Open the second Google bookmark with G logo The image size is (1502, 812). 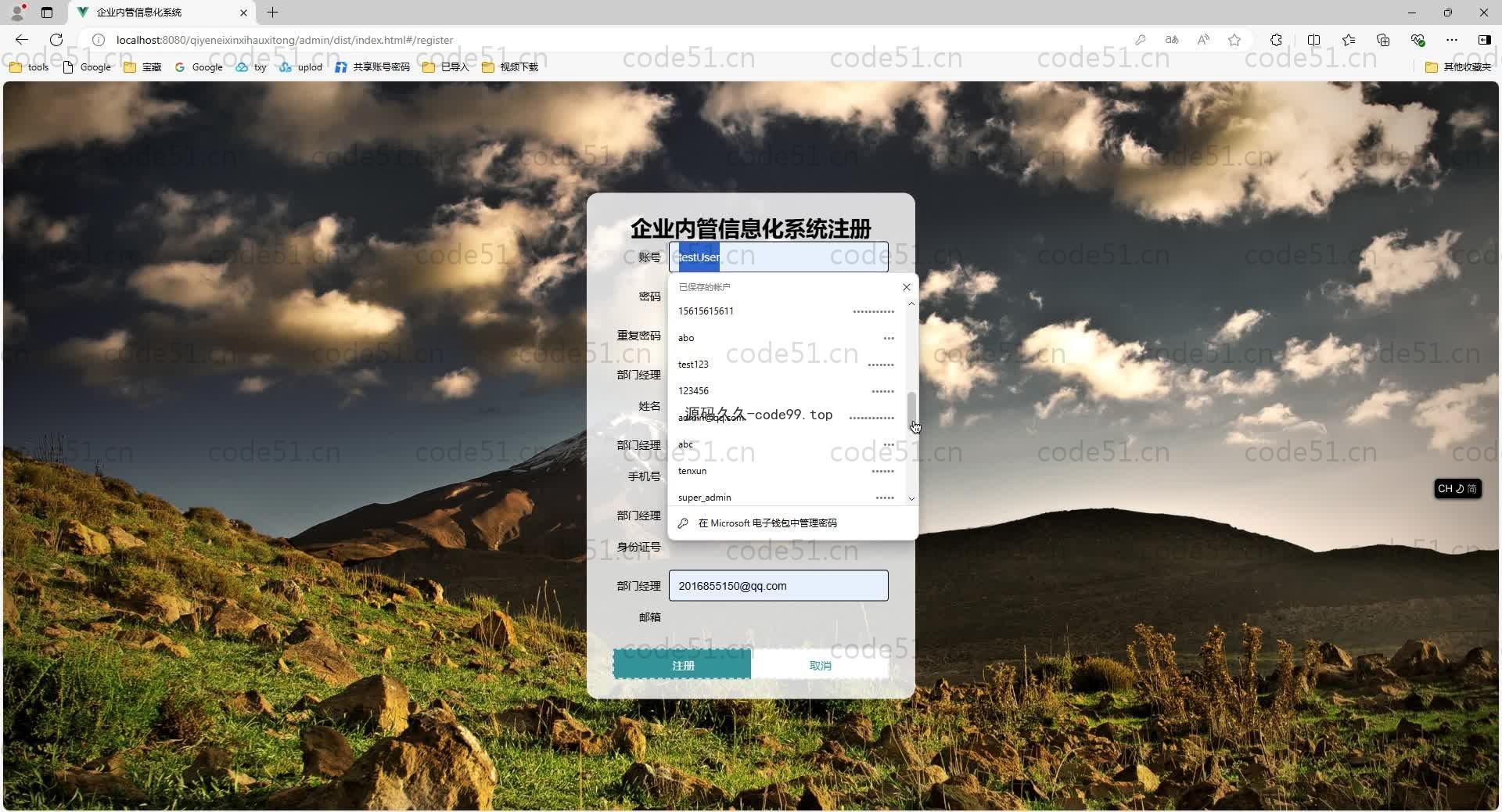click(x=199, y=67)
